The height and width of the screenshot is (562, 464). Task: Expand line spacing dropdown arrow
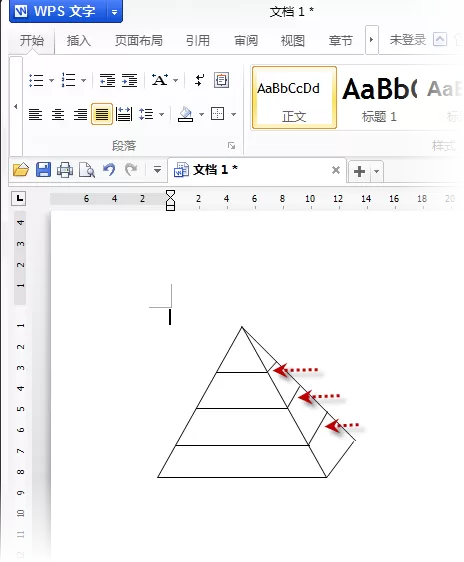162,114
